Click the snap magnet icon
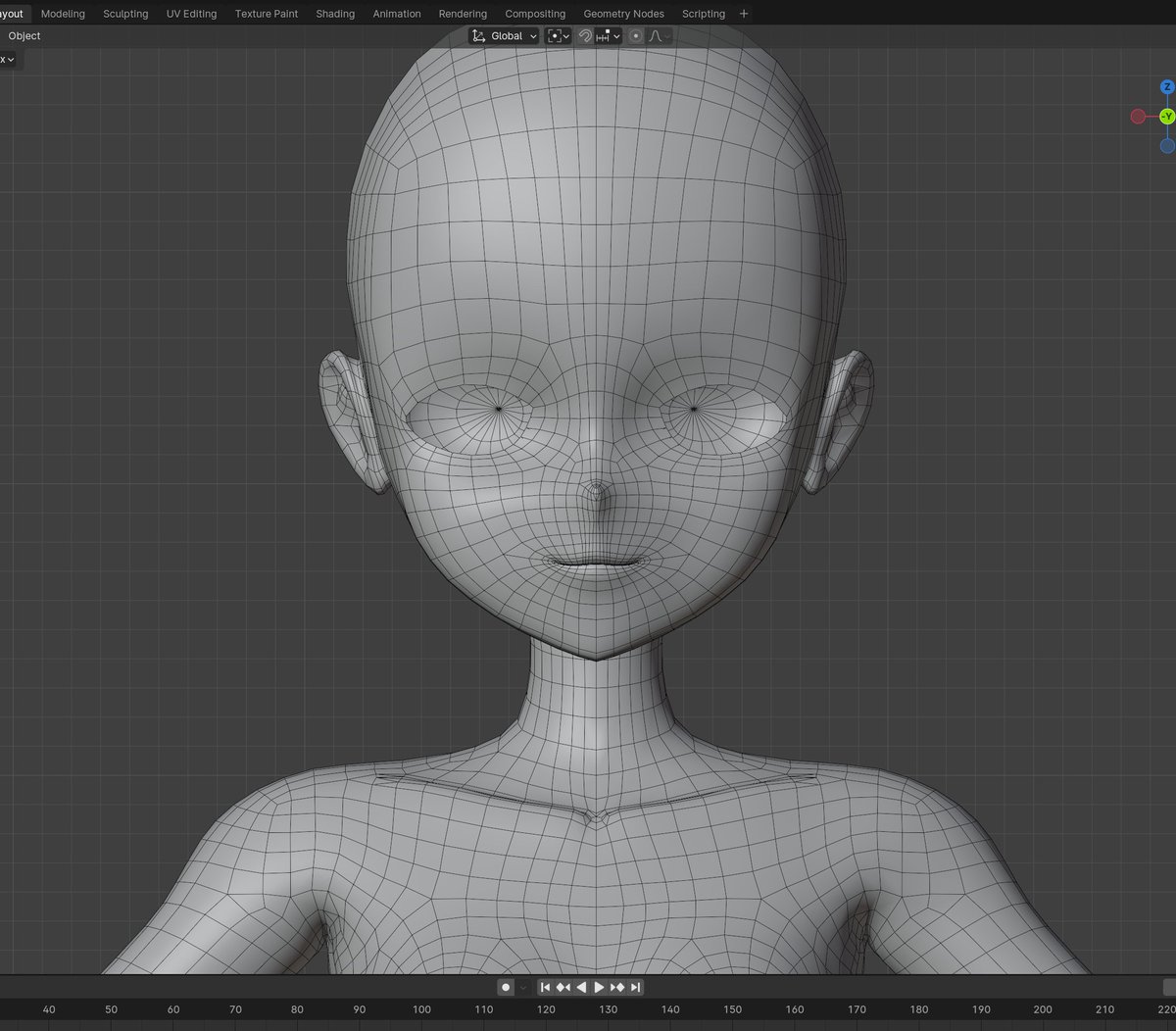1176x1031 pixels. (585, 35)
